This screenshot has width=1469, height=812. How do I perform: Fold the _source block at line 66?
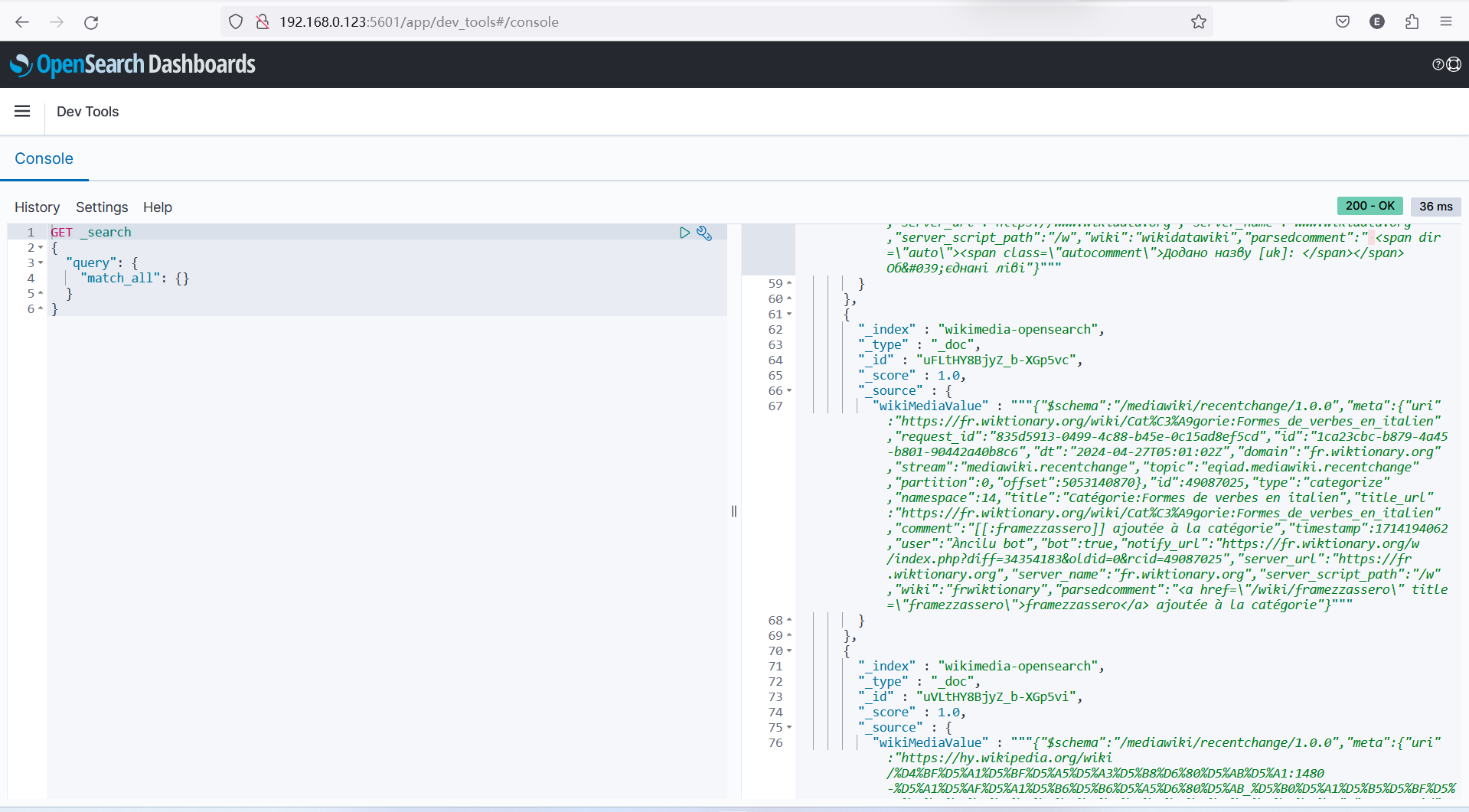coord(789,391)
